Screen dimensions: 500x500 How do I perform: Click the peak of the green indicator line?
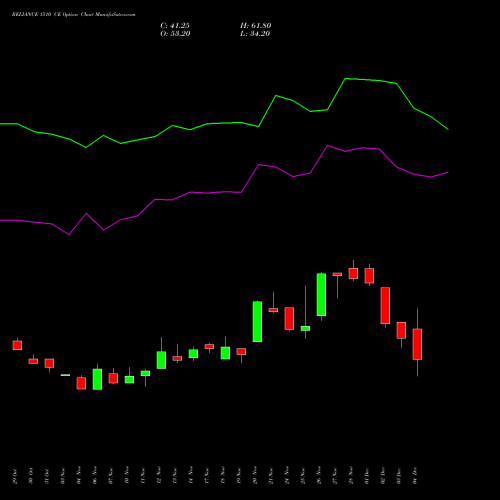[345, 79]
